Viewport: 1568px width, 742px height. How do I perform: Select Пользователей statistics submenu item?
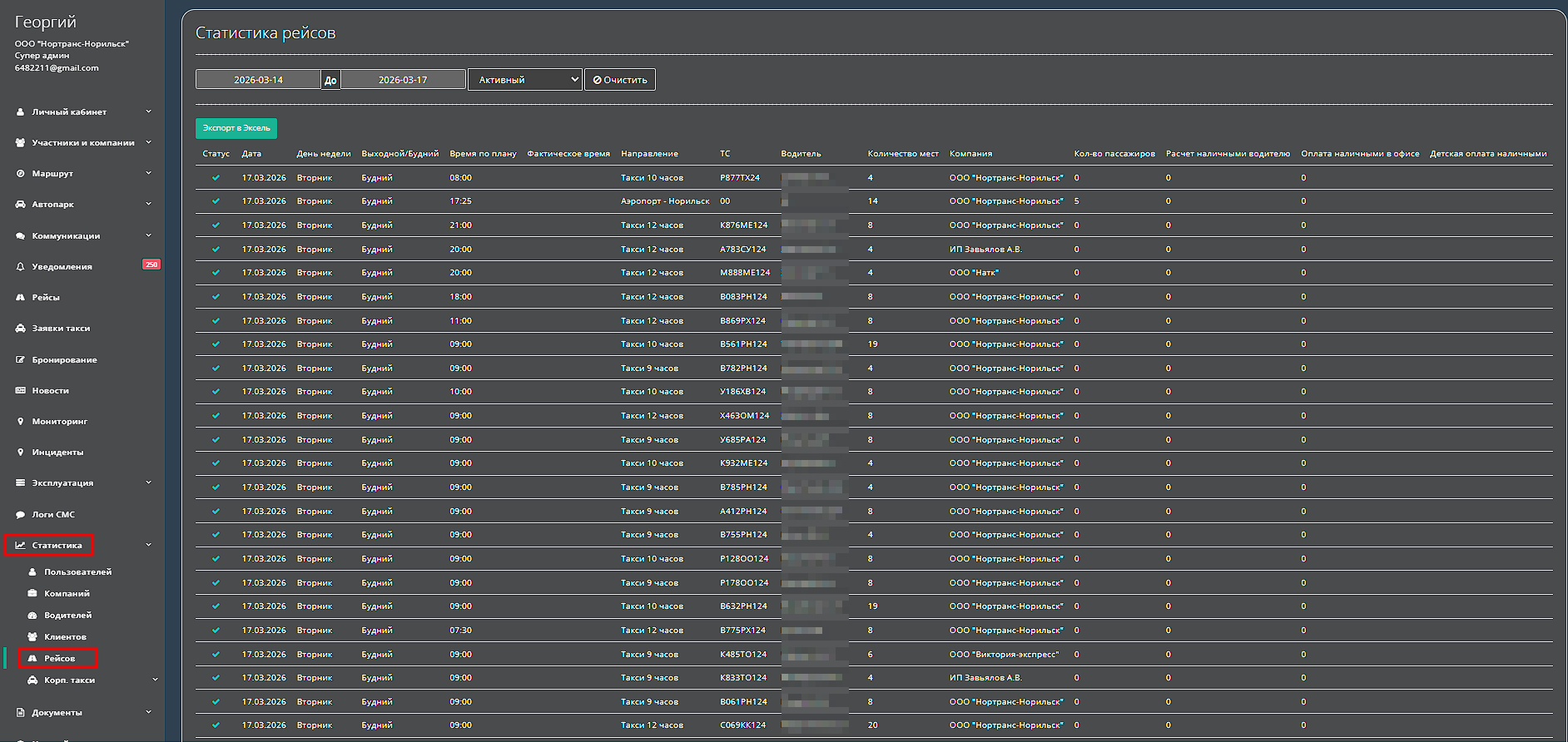77,572
